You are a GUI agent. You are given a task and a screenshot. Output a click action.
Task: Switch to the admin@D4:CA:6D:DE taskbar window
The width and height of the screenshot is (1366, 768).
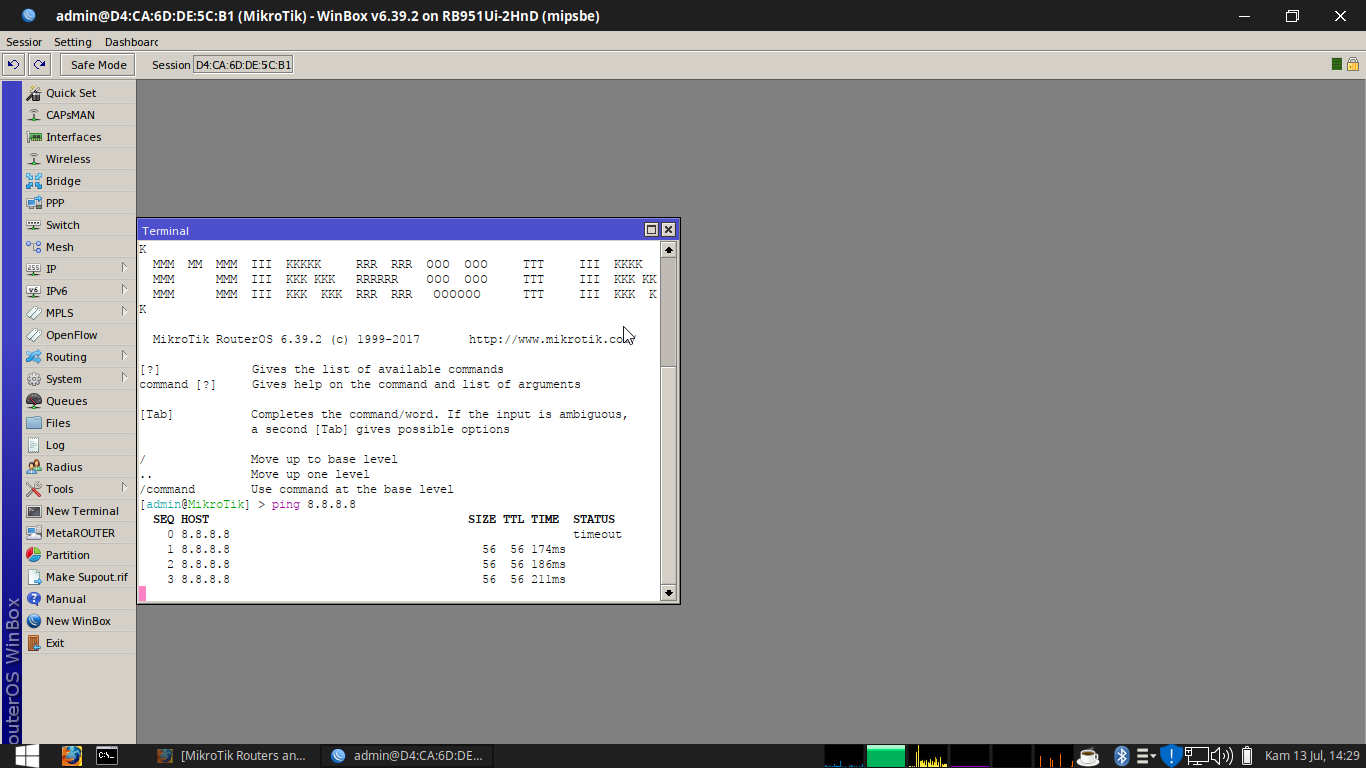(x=408, y=755)
